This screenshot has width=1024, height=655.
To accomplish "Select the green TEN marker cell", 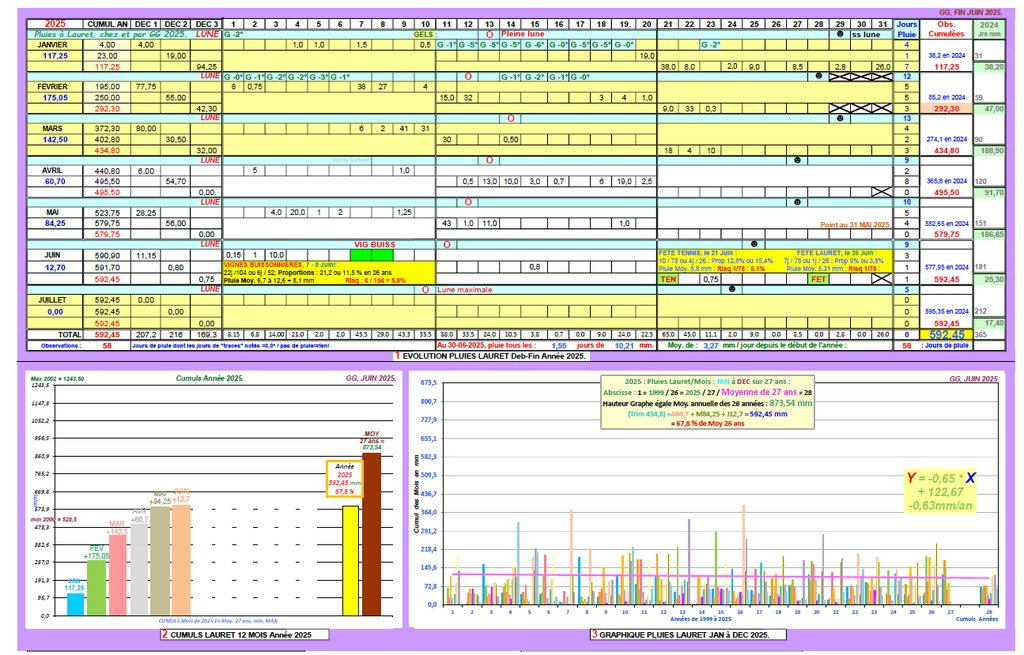I will click(668, 279).
